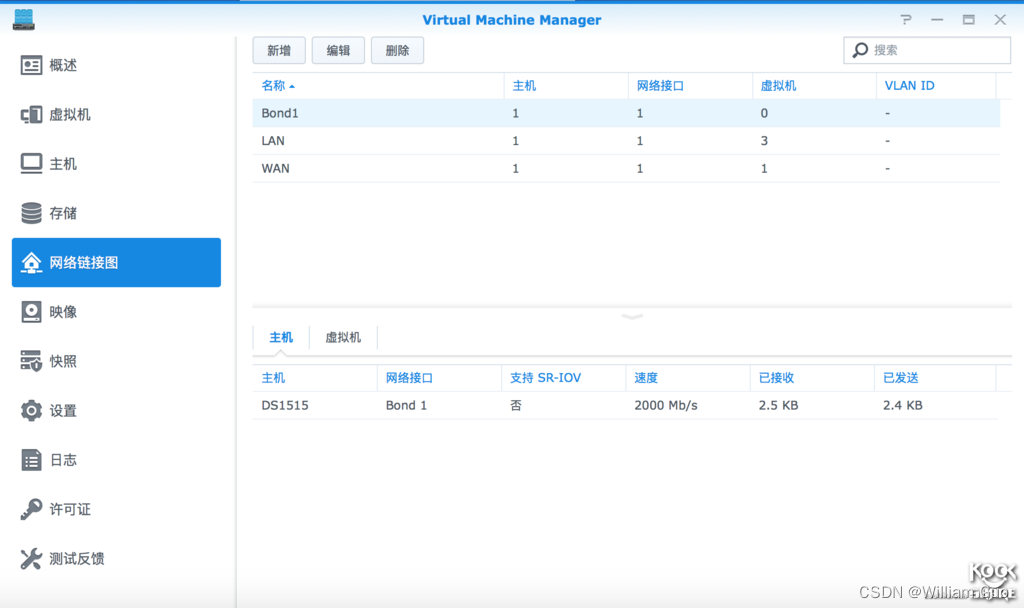Click the help question mark icon
The width and height of the screenshot is (1024, 608).
[906, 20]
